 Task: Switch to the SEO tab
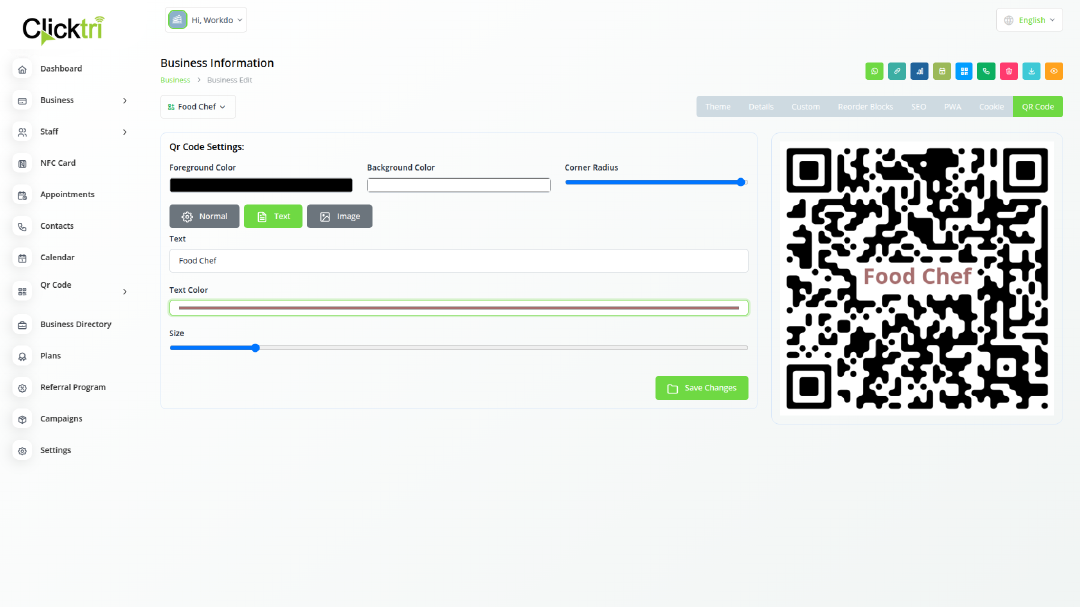[x=917, y=107]
